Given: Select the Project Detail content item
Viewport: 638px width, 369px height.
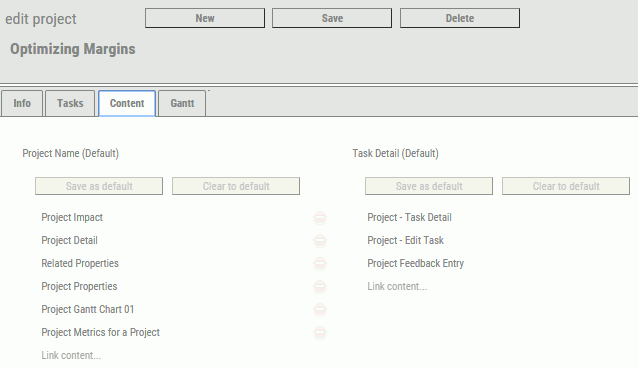Looking at the screenshot, I should coord(70,240).
